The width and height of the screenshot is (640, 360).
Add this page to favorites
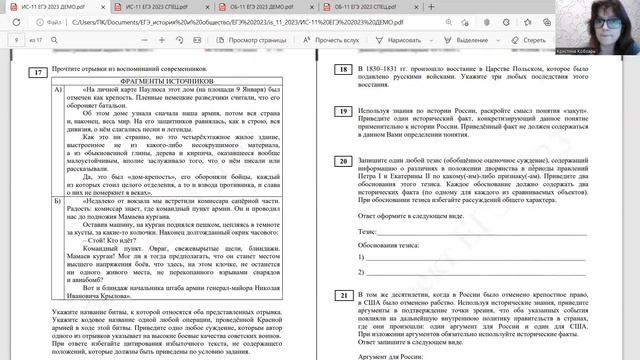[x=464, y=22]
